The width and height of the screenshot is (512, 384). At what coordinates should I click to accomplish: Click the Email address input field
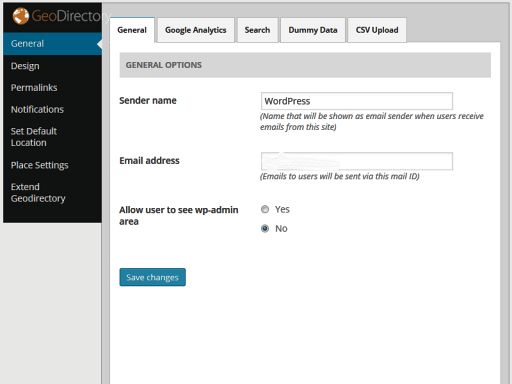click(x=357, y=161)
